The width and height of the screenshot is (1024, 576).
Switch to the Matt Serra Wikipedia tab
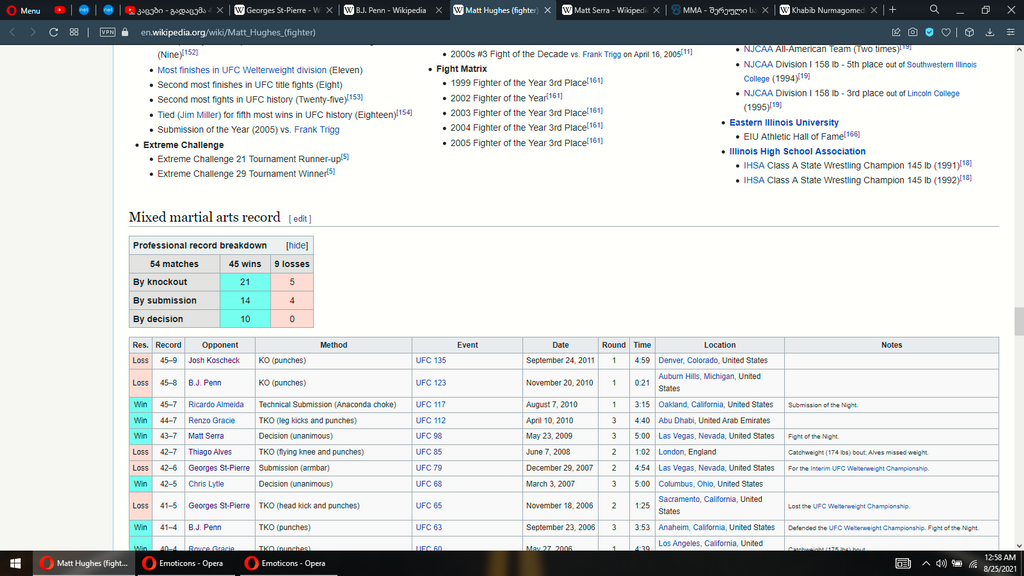coord(609,10)
